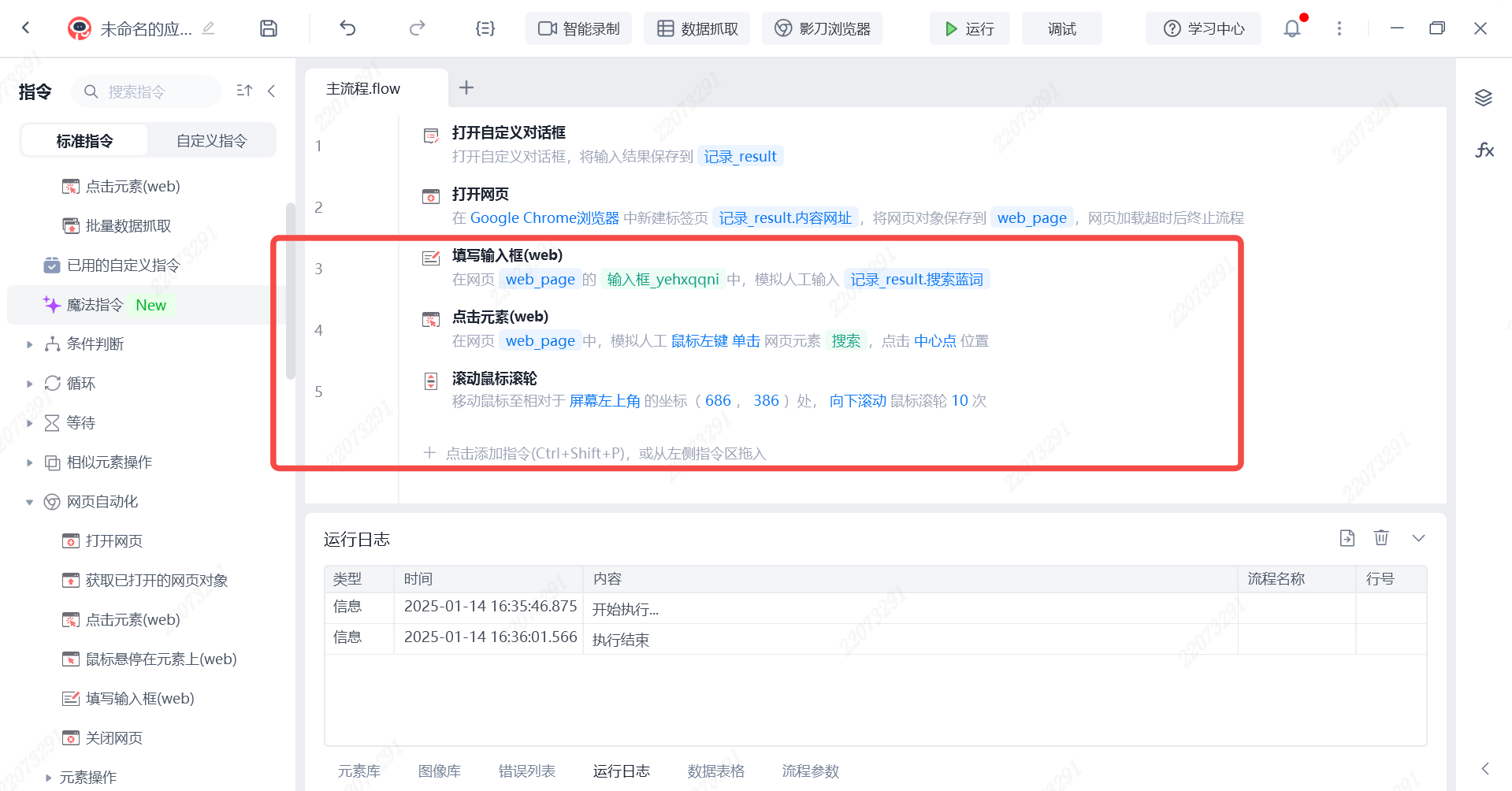Open the layers panel icon

click(1484, 98)
